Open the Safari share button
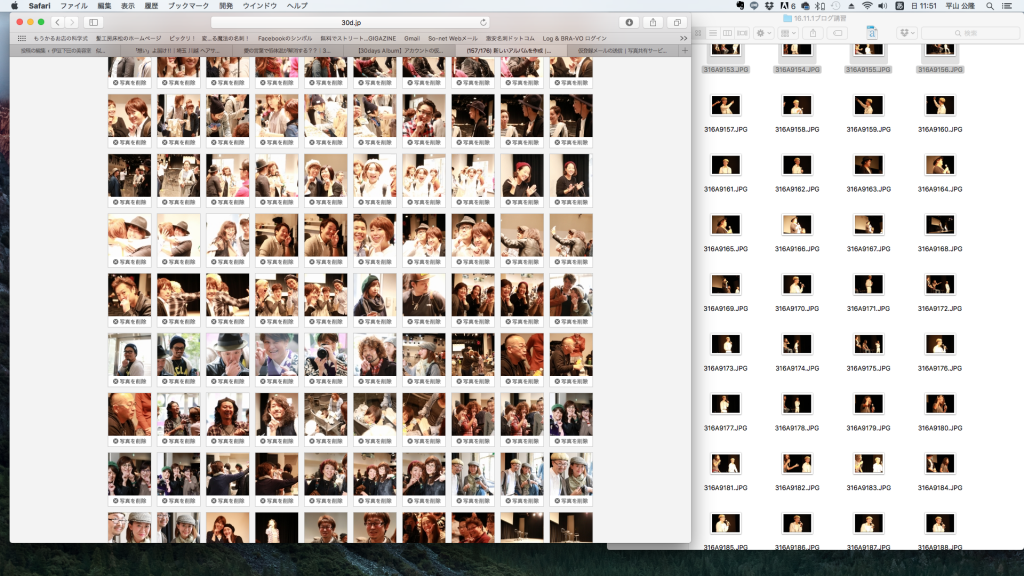The width and height of the screenshot is (1024, 576). pos(653,22)
